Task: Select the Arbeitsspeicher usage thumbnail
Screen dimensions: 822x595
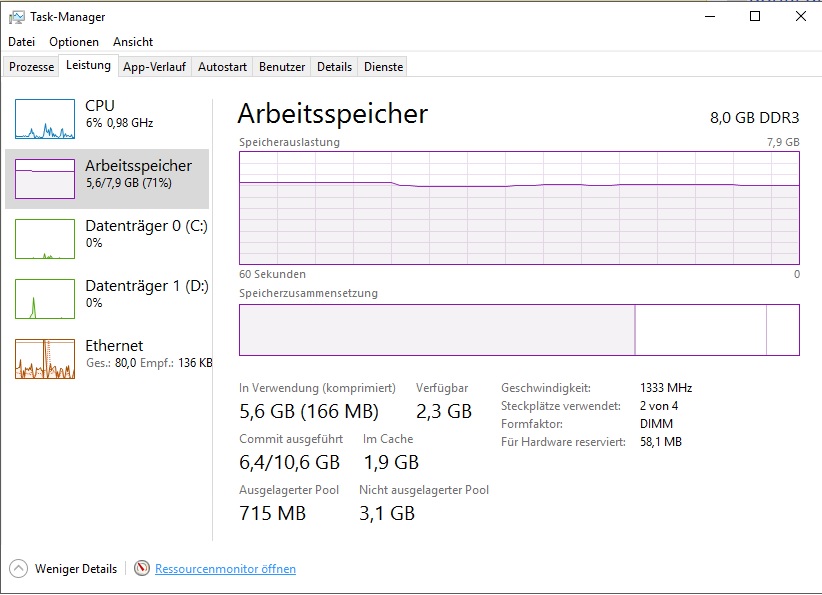Action: tap(45, 178)
